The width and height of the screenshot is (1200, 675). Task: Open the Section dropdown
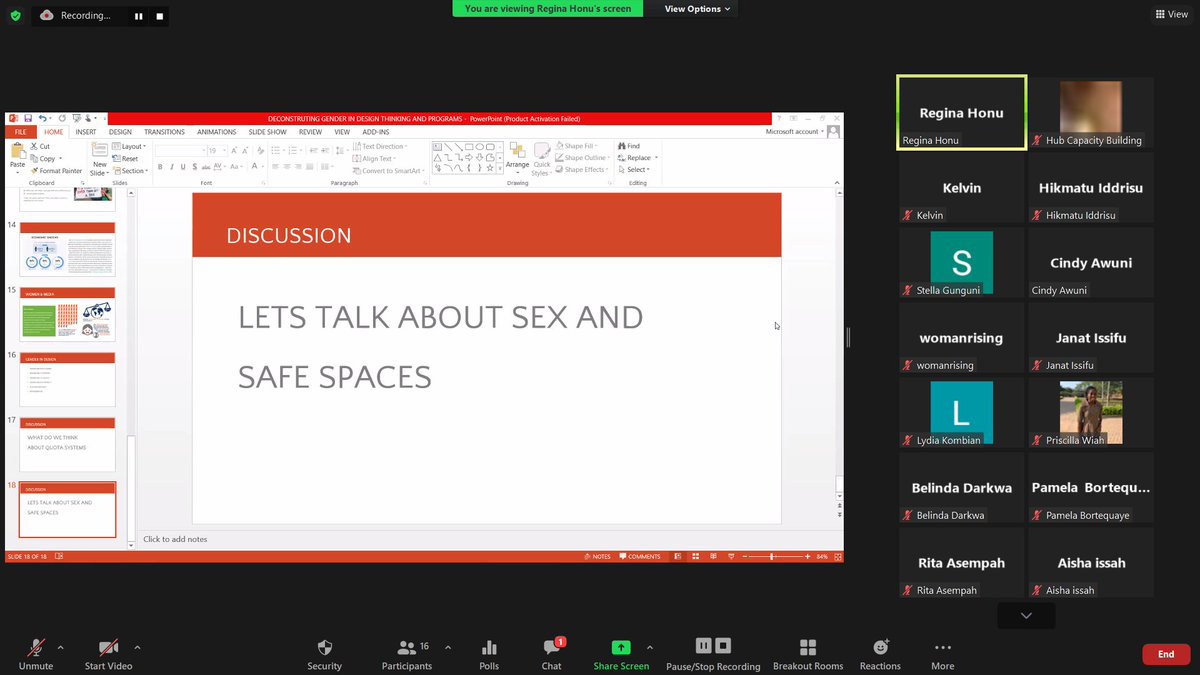click(130, 171)
